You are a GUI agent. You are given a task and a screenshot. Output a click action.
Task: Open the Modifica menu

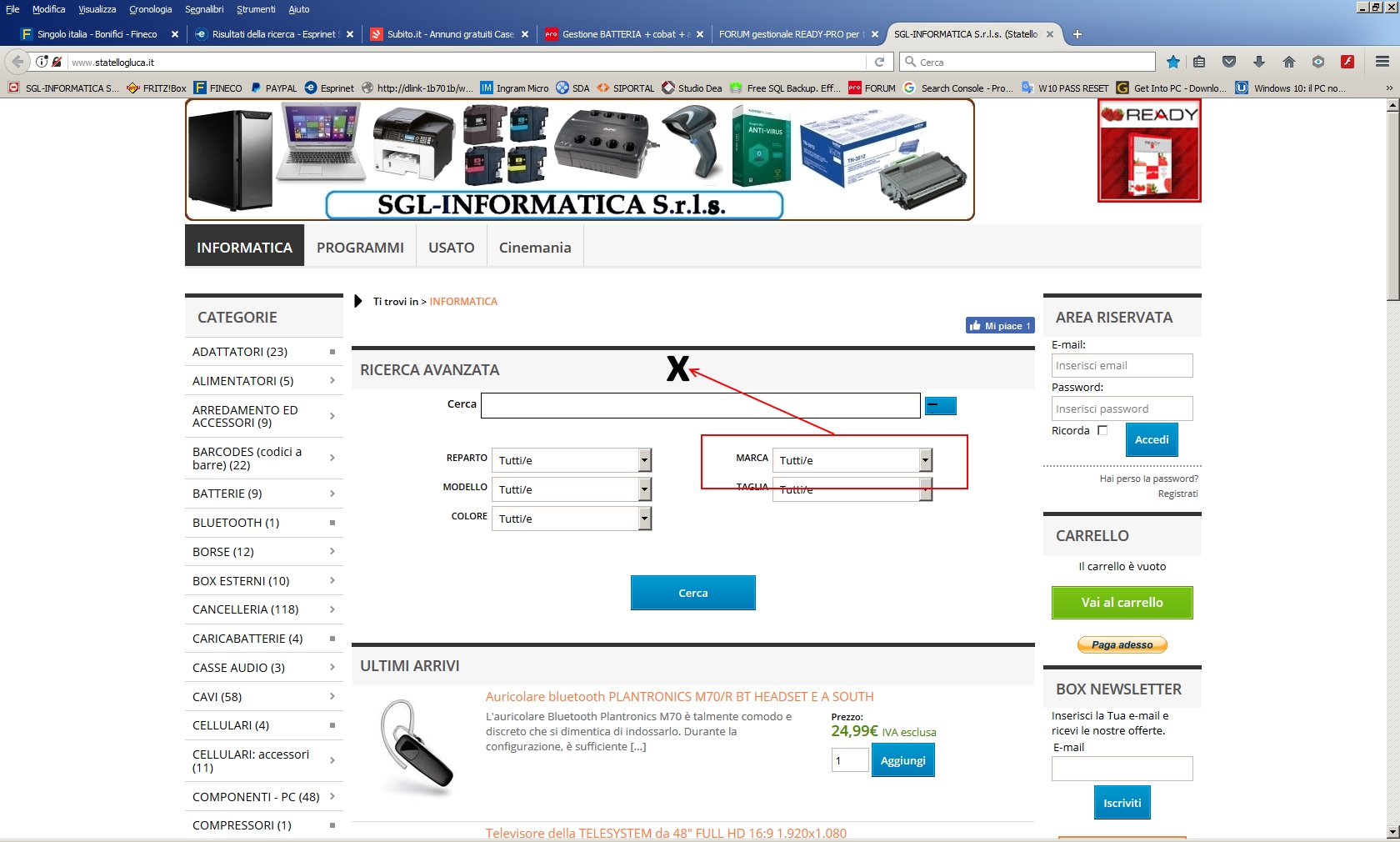click(x=48, y=9)
